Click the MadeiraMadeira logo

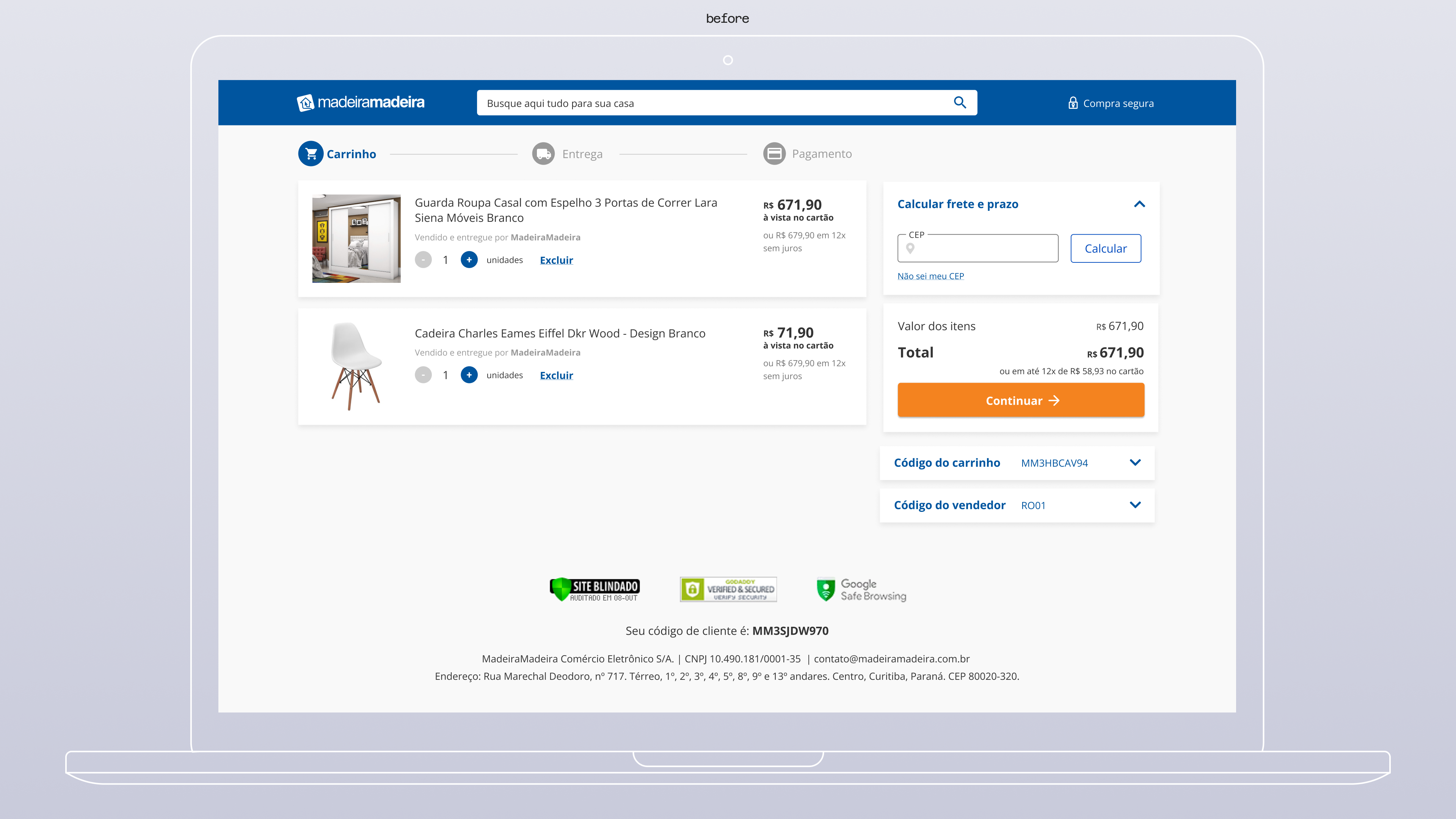[361, 102]
